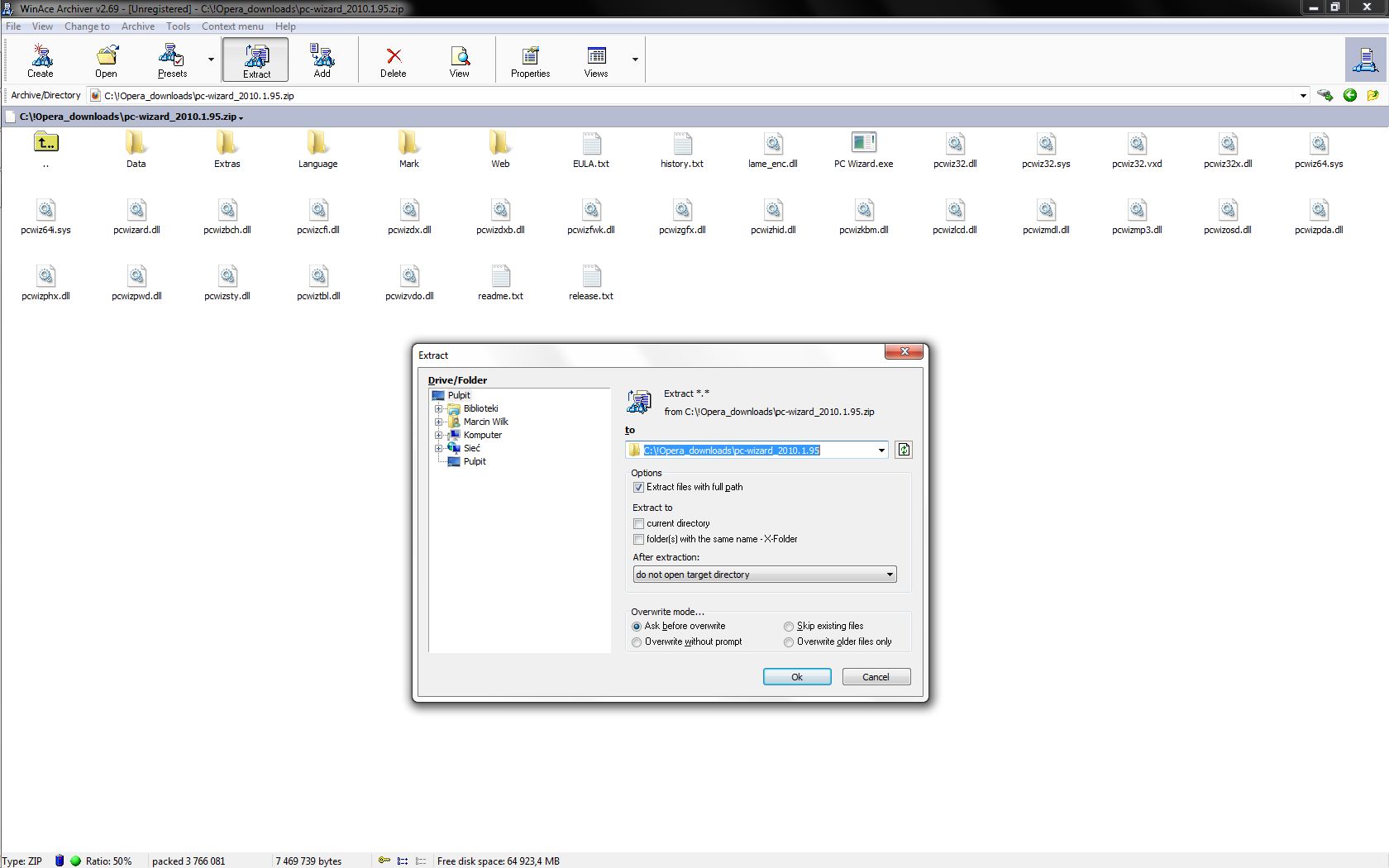Image resolution: width=1389 pixels, height=868 pixels.
Task: Click the Create archive toolbar icon
Action: (41, 60)
